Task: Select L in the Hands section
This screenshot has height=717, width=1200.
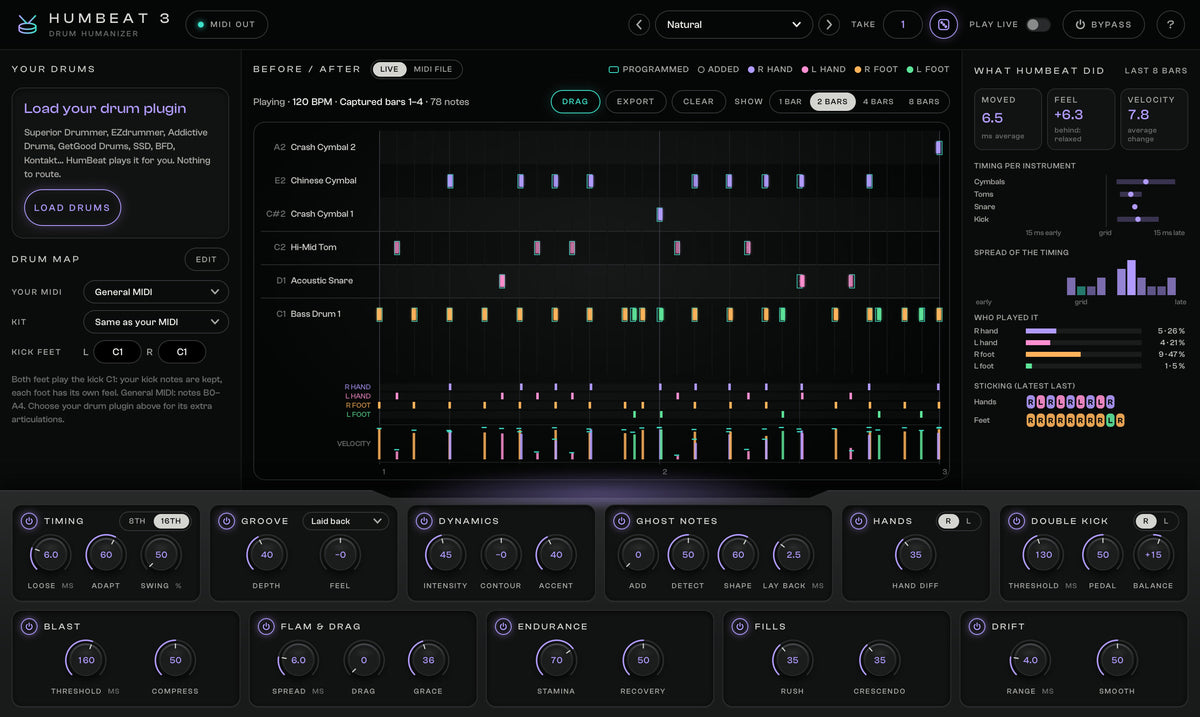Action: (x=968, y=521)
